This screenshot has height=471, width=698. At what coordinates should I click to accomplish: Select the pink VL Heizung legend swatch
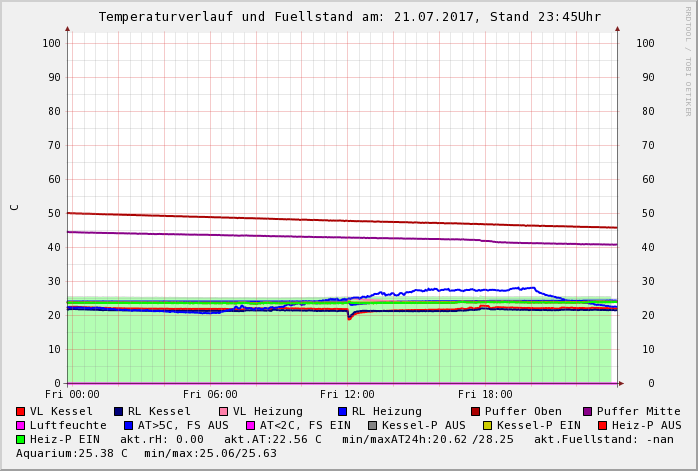tap(223, 412)
